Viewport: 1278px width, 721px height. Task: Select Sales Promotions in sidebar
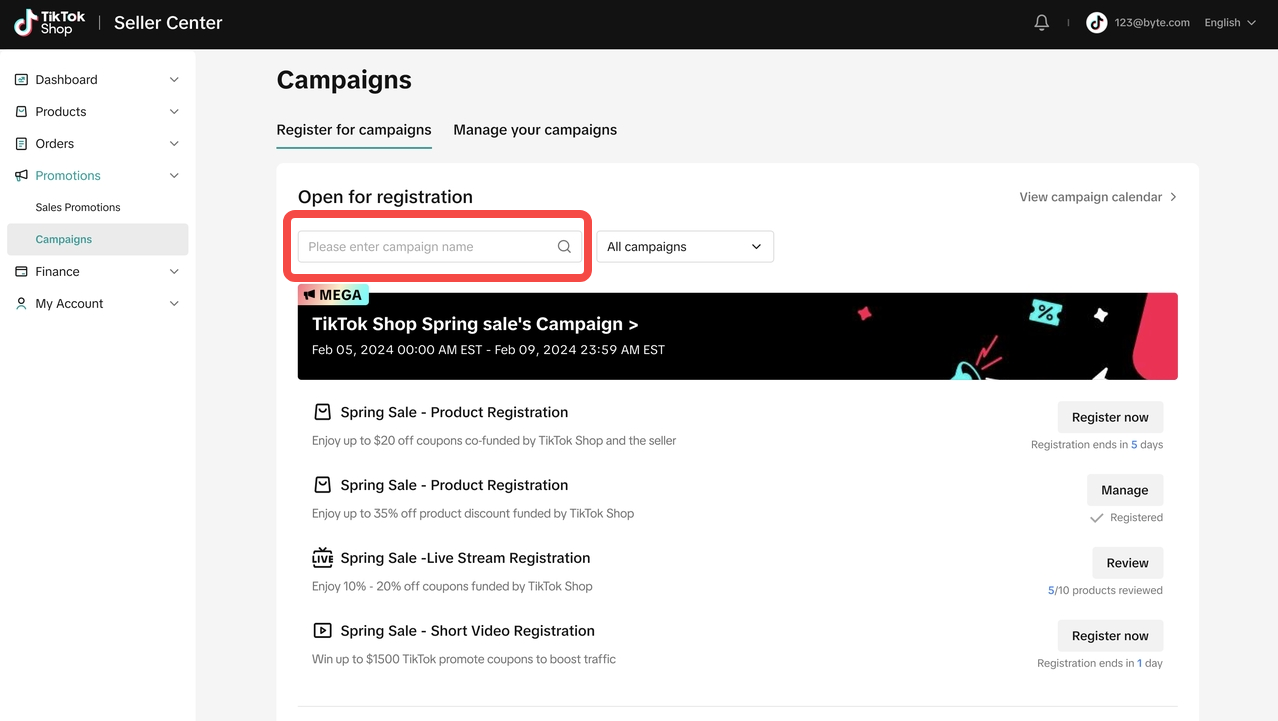point(78,207)
